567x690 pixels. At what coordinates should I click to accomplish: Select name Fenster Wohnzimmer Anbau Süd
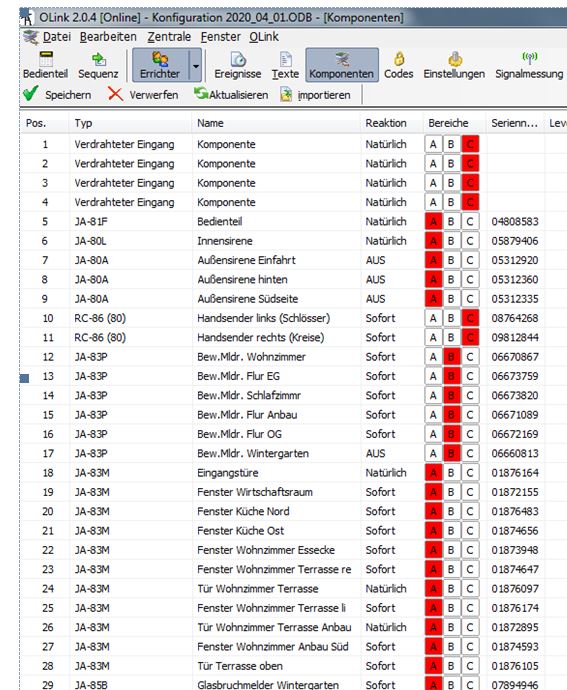272,646
